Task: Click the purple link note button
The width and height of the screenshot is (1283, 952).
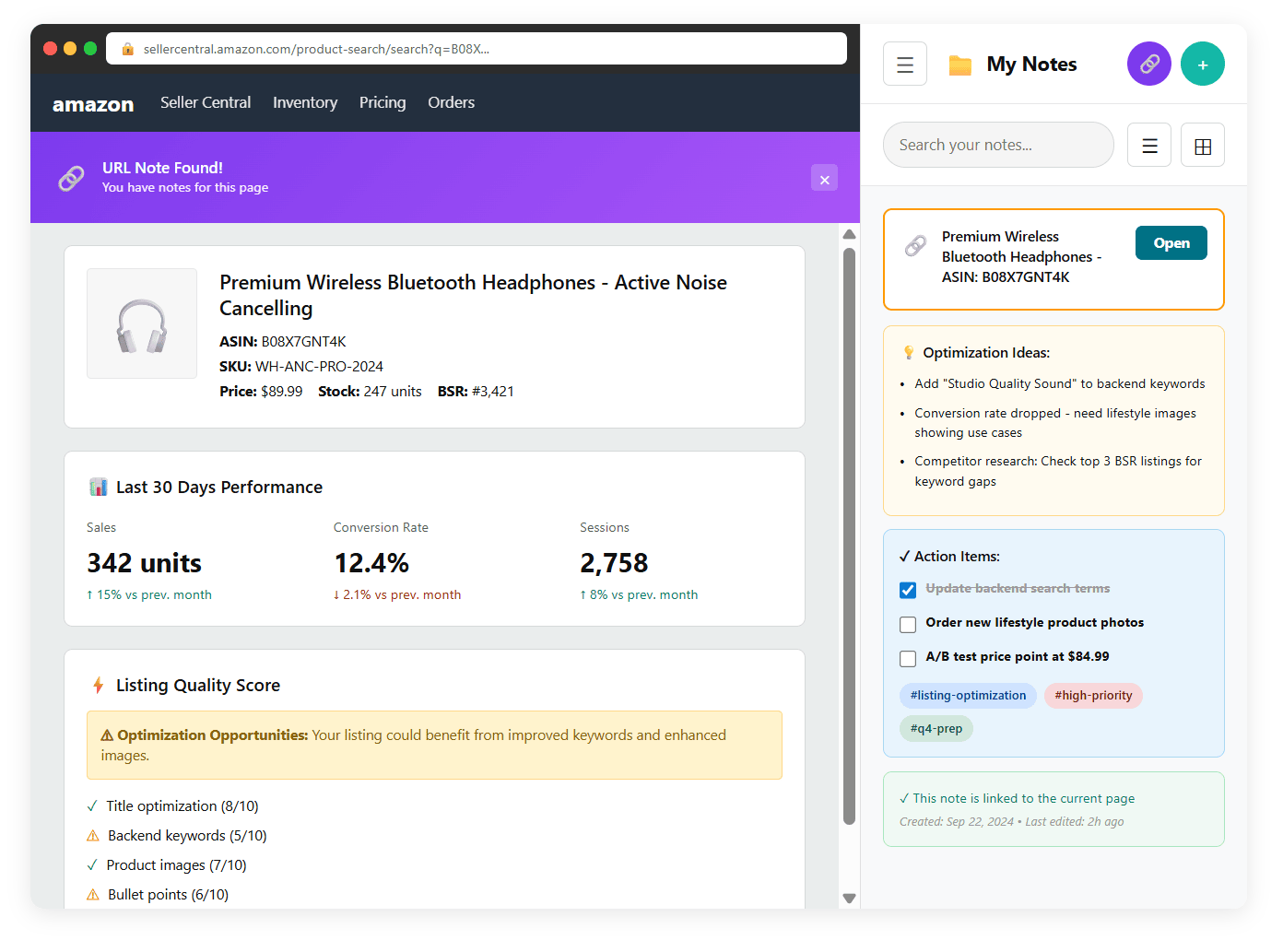Action: coord(1148,65)
